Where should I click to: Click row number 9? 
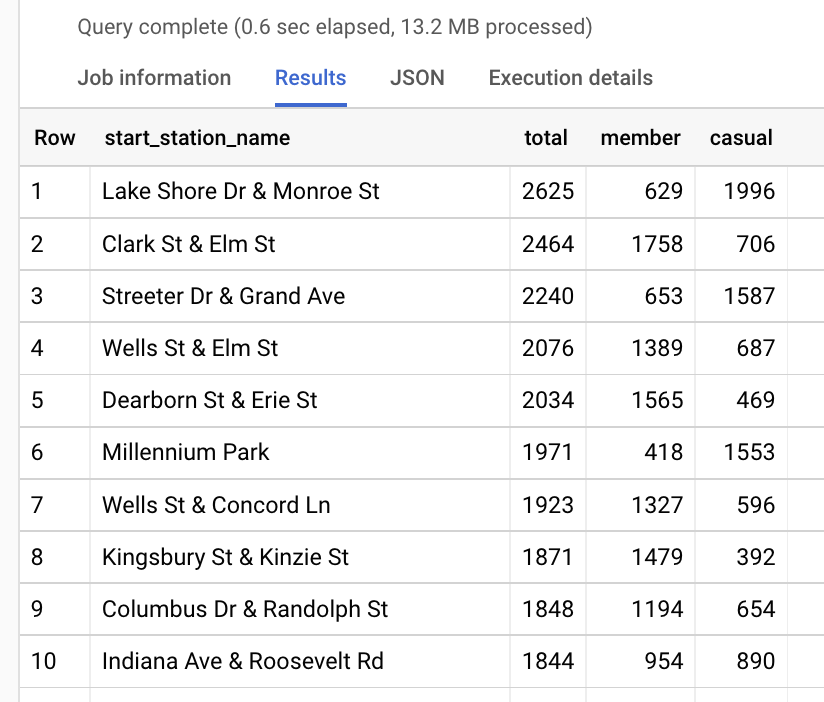tap(37, 609)
